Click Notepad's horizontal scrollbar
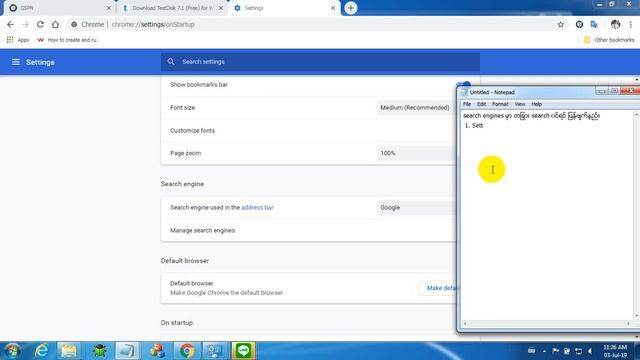Screen dimensions: 640x360 click(547, 324)
